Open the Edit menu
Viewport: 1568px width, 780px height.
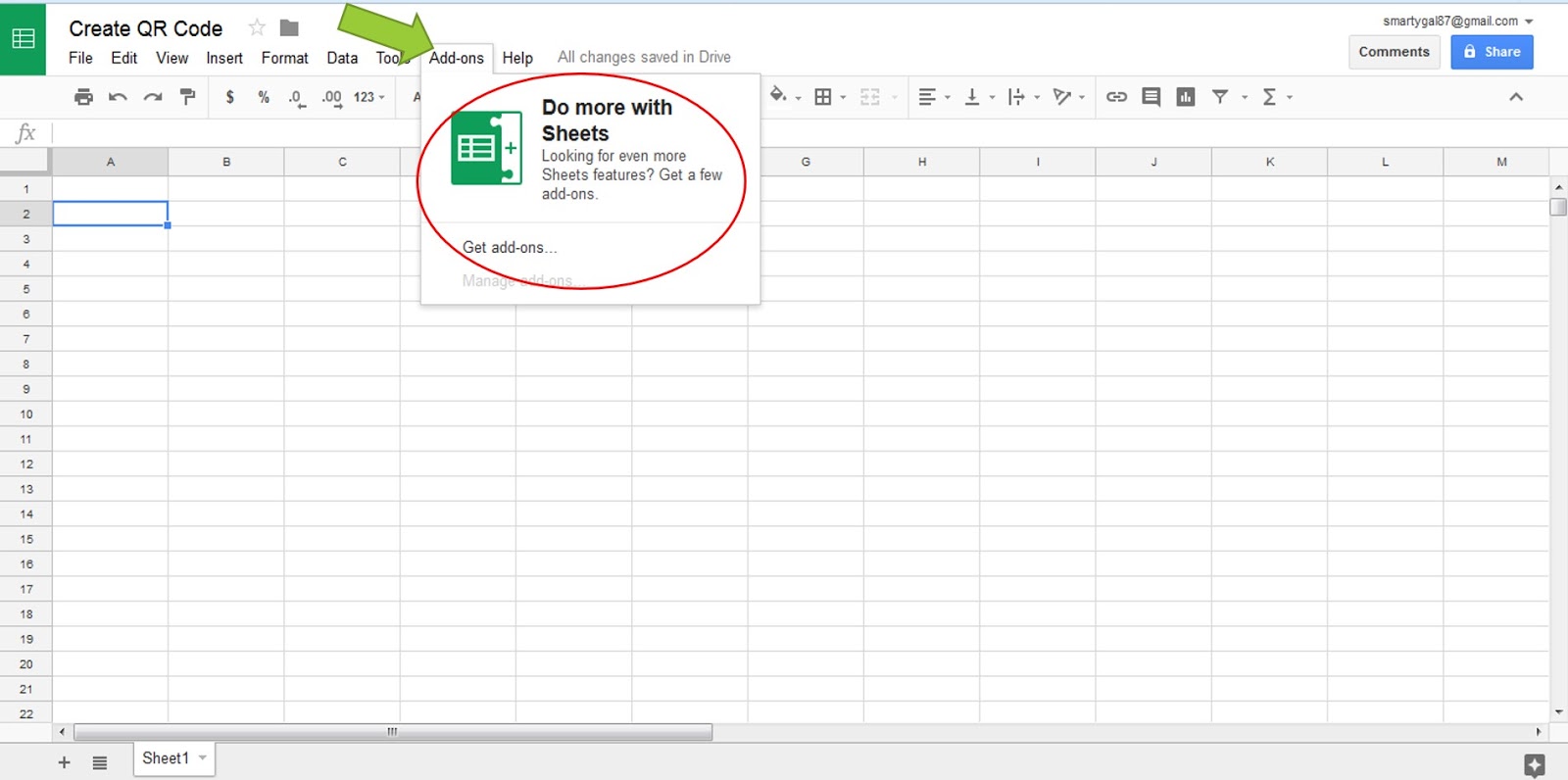click(124, 58)
